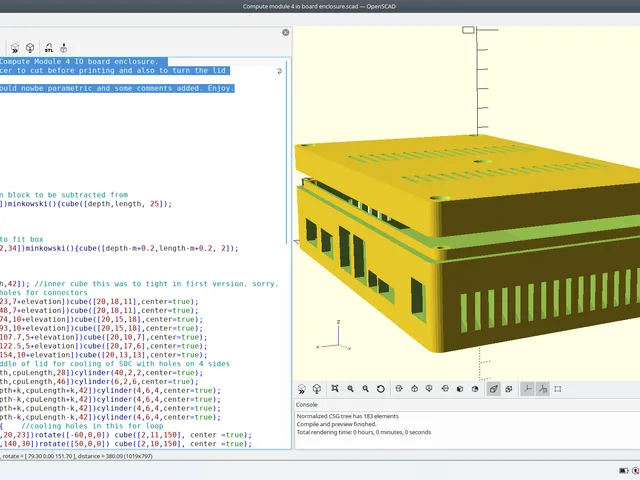Image resolution: width=640 pixels, height=480 pixels.
Task: Switch to the Right view
Action: pos(399,389)
